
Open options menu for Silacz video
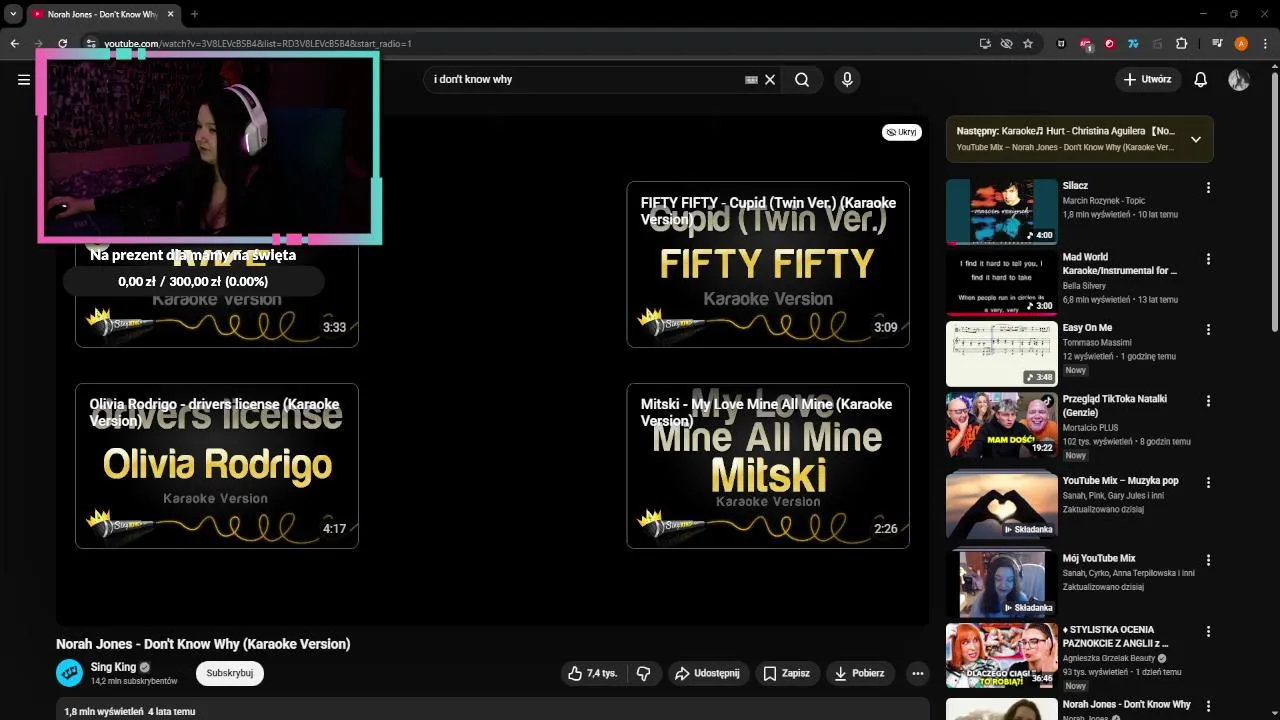pos(1208,188)
